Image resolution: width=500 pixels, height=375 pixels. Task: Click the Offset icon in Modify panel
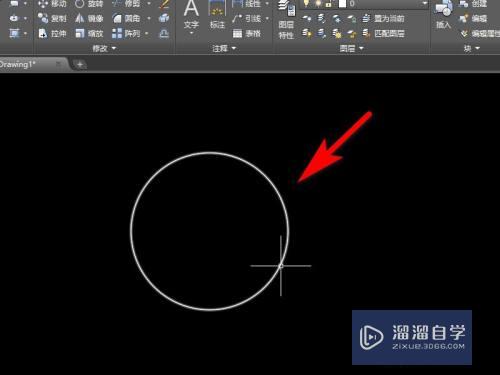pyautogui.click(x=164, y=33)
